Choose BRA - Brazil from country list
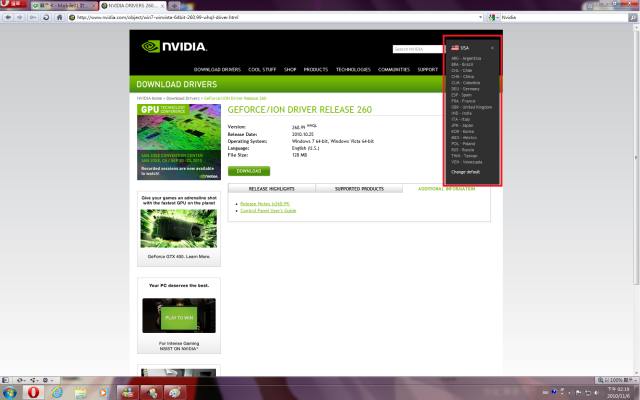 (x=462, y=64)
